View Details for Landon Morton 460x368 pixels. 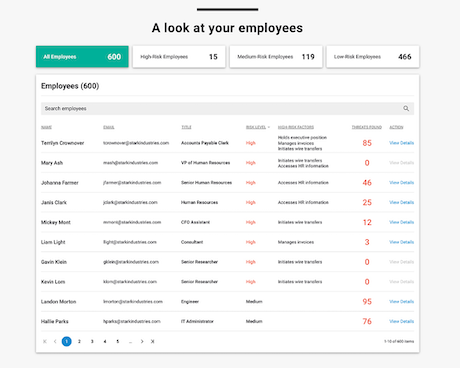[x=402, y=302]
